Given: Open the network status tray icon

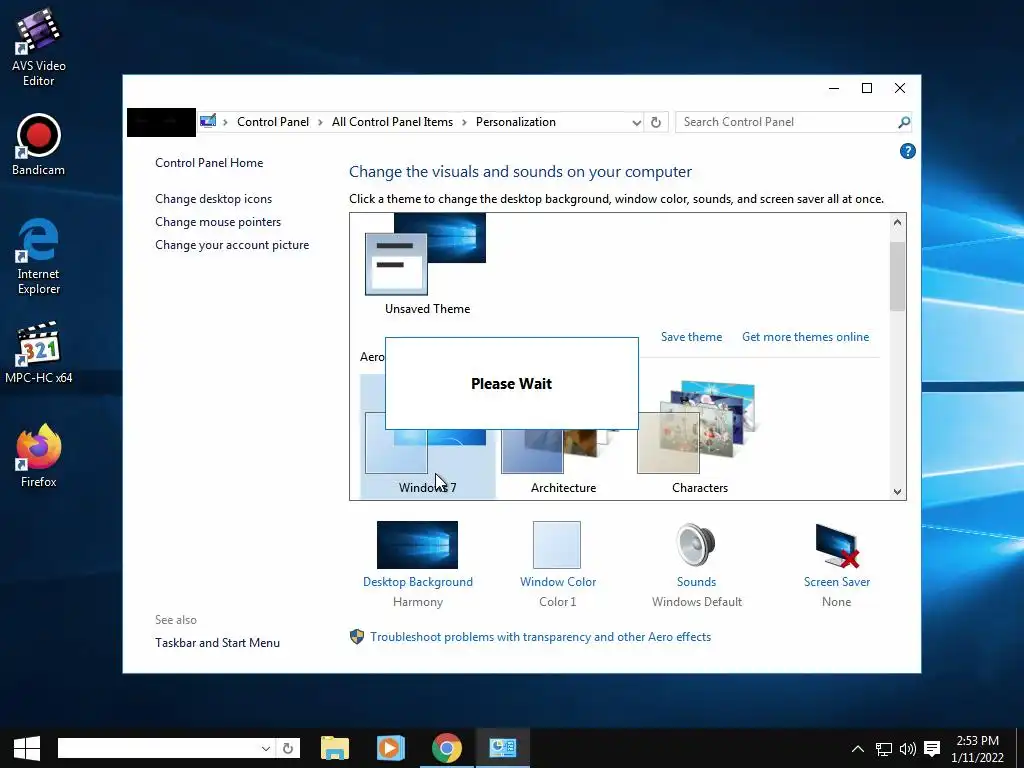Looking at the screenshot, I should (x=884, y=749).
